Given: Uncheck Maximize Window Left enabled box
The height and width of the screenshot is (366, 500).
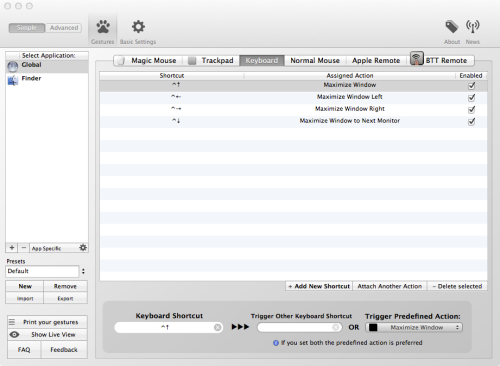Looking at the screenshot, I should (471, 98).
